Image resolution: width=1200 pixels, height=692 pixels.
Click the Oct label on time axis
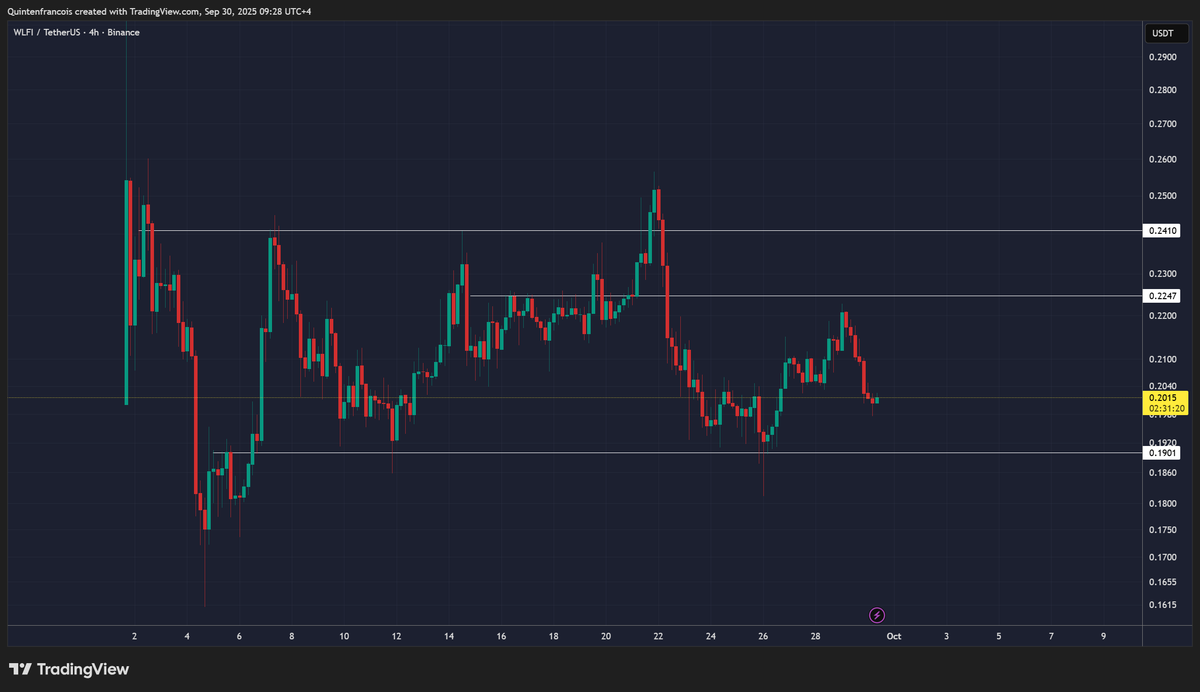pos(894,636)
